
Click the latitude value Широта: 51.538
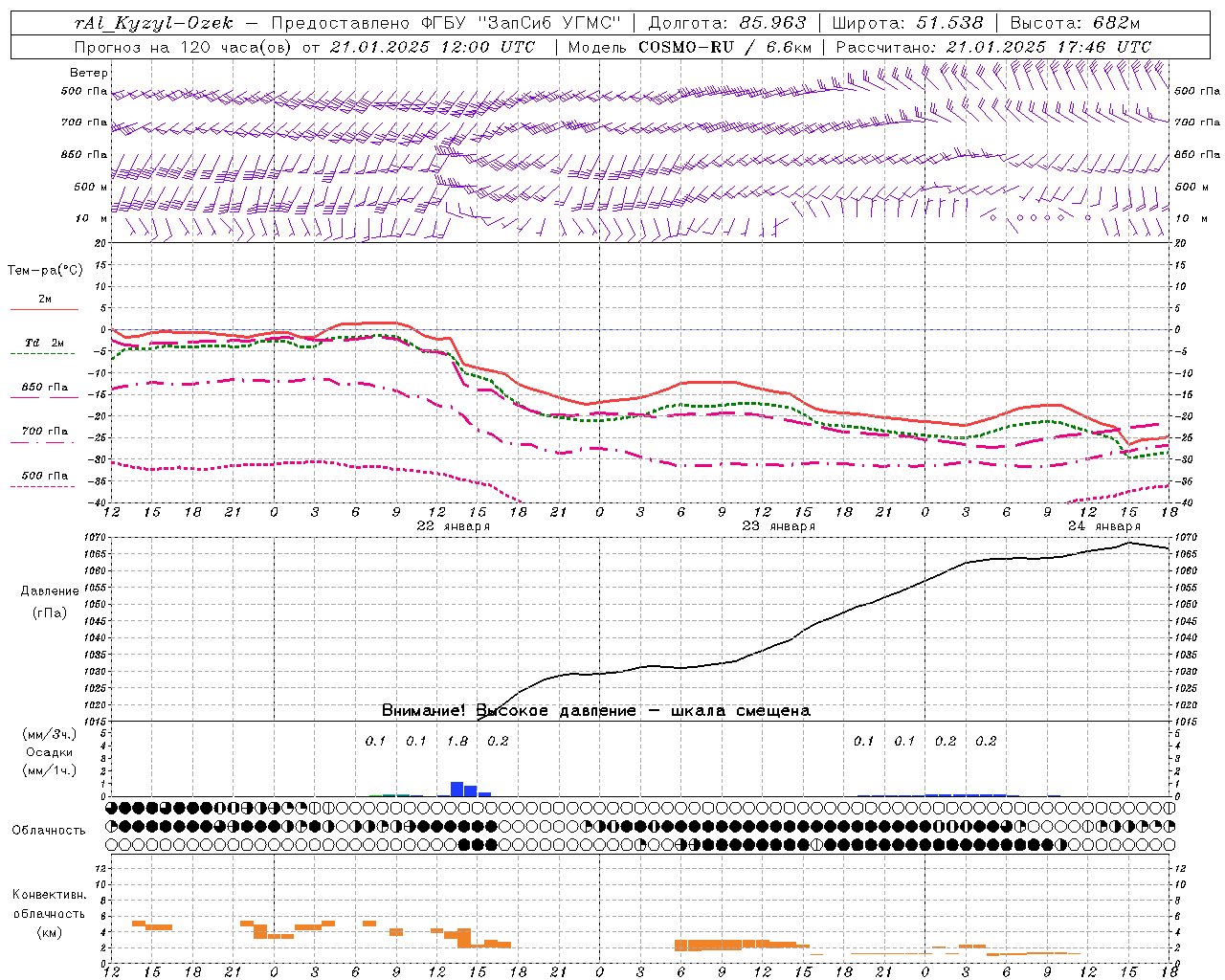tap(907, 23)
